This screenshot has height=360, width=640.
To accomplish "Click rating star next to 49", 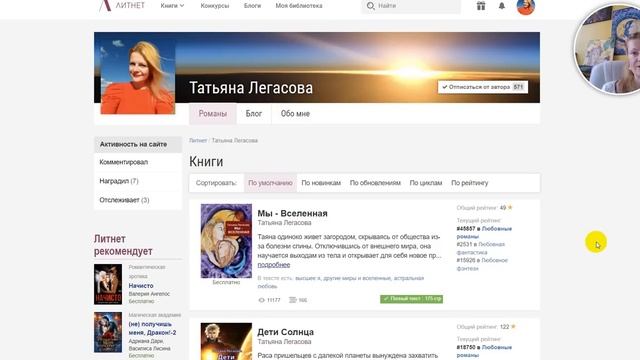I will click(x=510, y=208).
